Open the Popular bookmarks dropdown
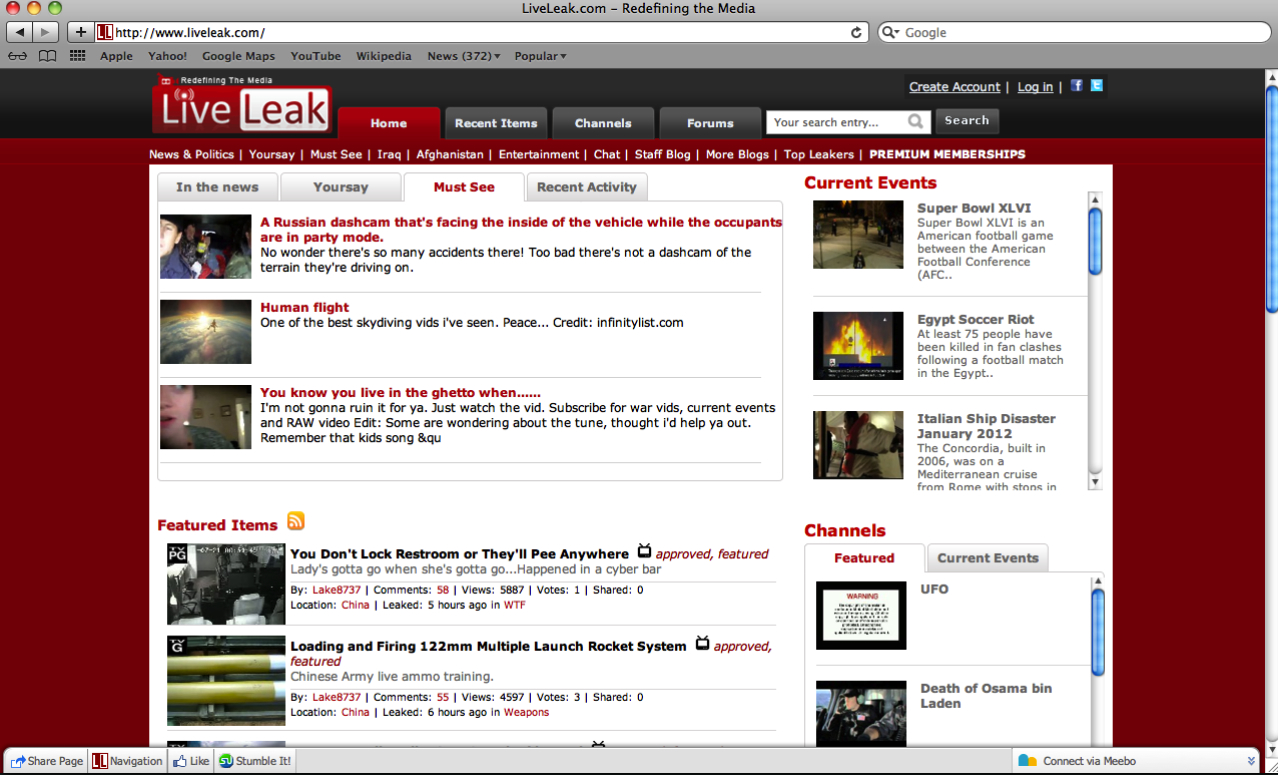The width and height of the screenshot is (1278, 775). pos(540,56)
